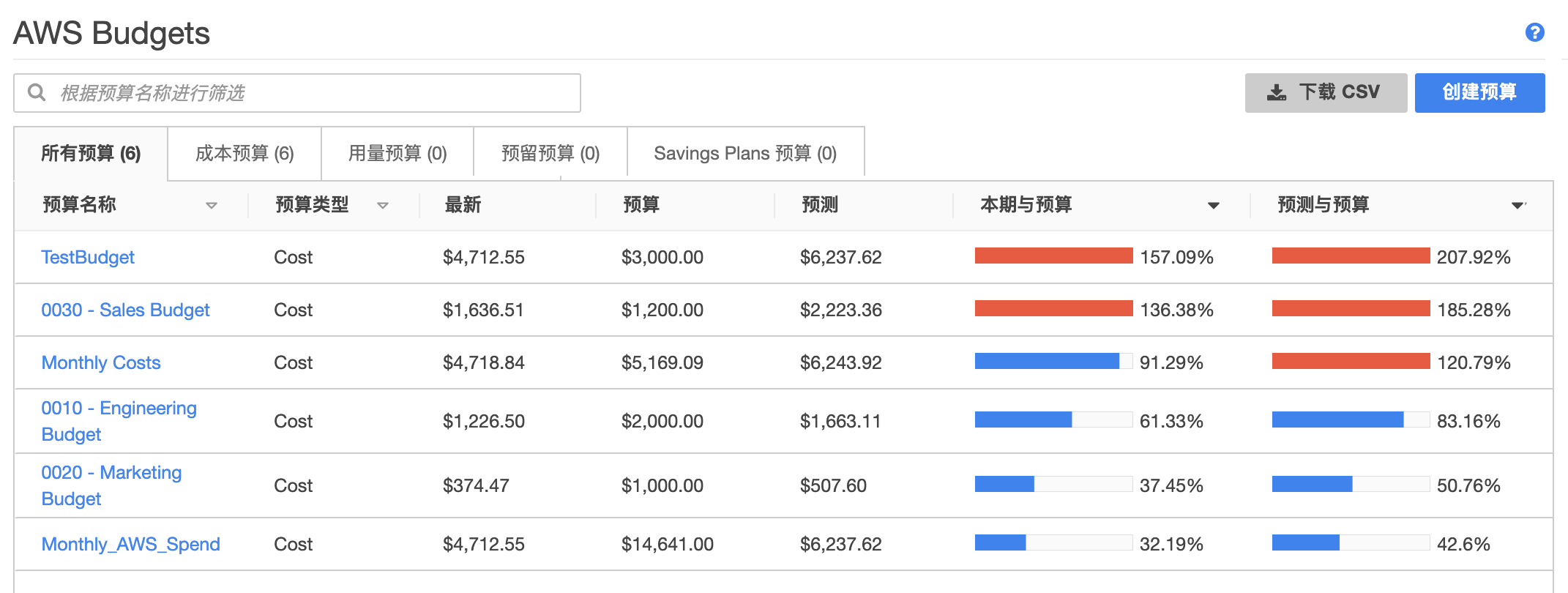Click the search magnifier icon
This screenshot has width=1568, height=593.
[x=37, y=92]
